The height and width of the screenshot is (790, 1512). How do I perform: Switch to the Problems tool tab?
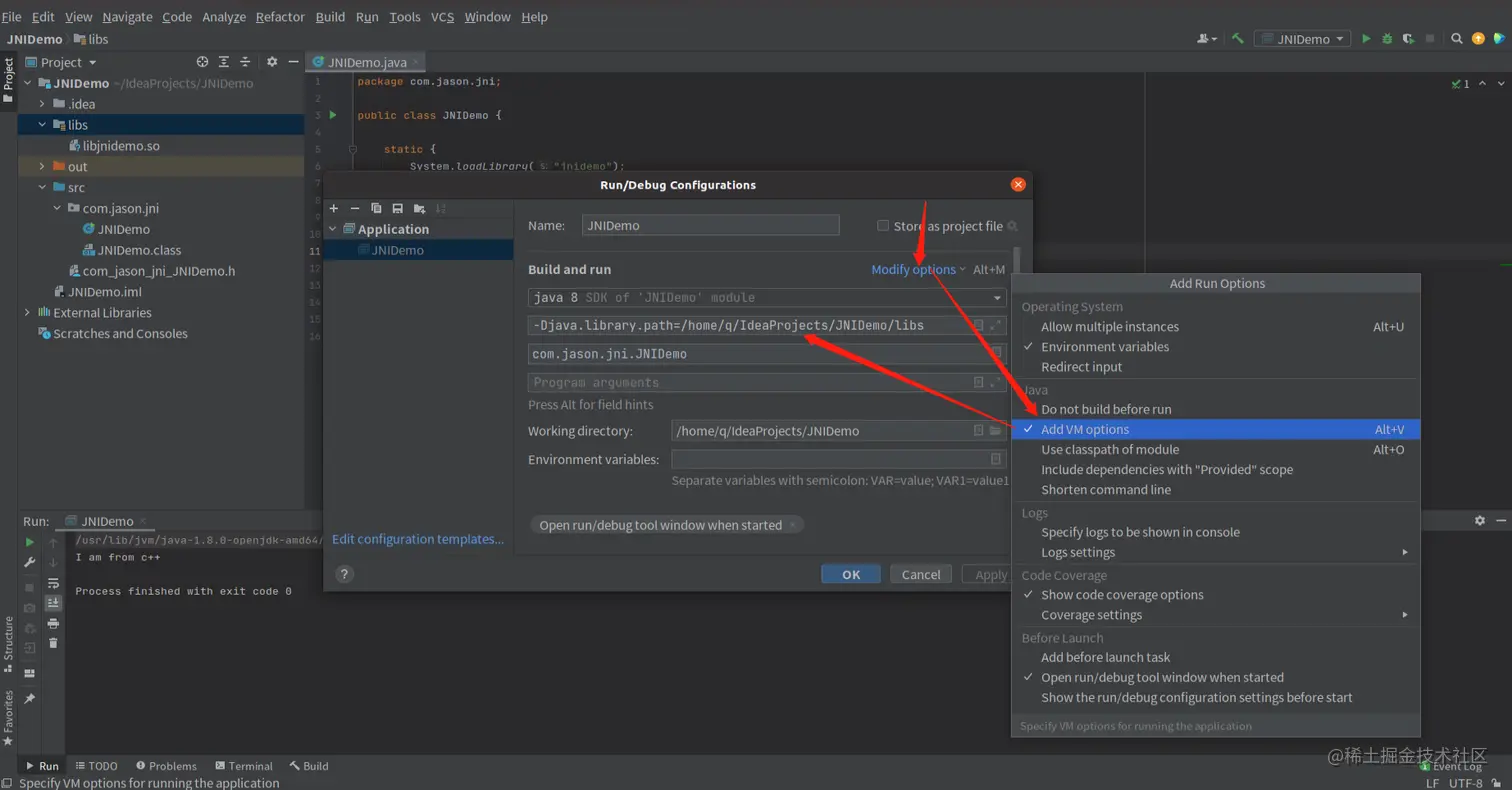[x=166, y=766]
